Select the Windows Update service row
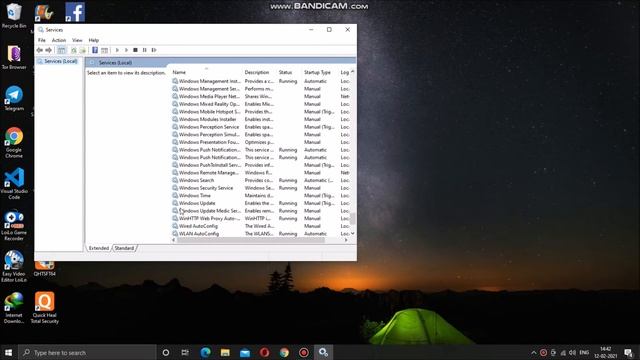 [260, 203]
